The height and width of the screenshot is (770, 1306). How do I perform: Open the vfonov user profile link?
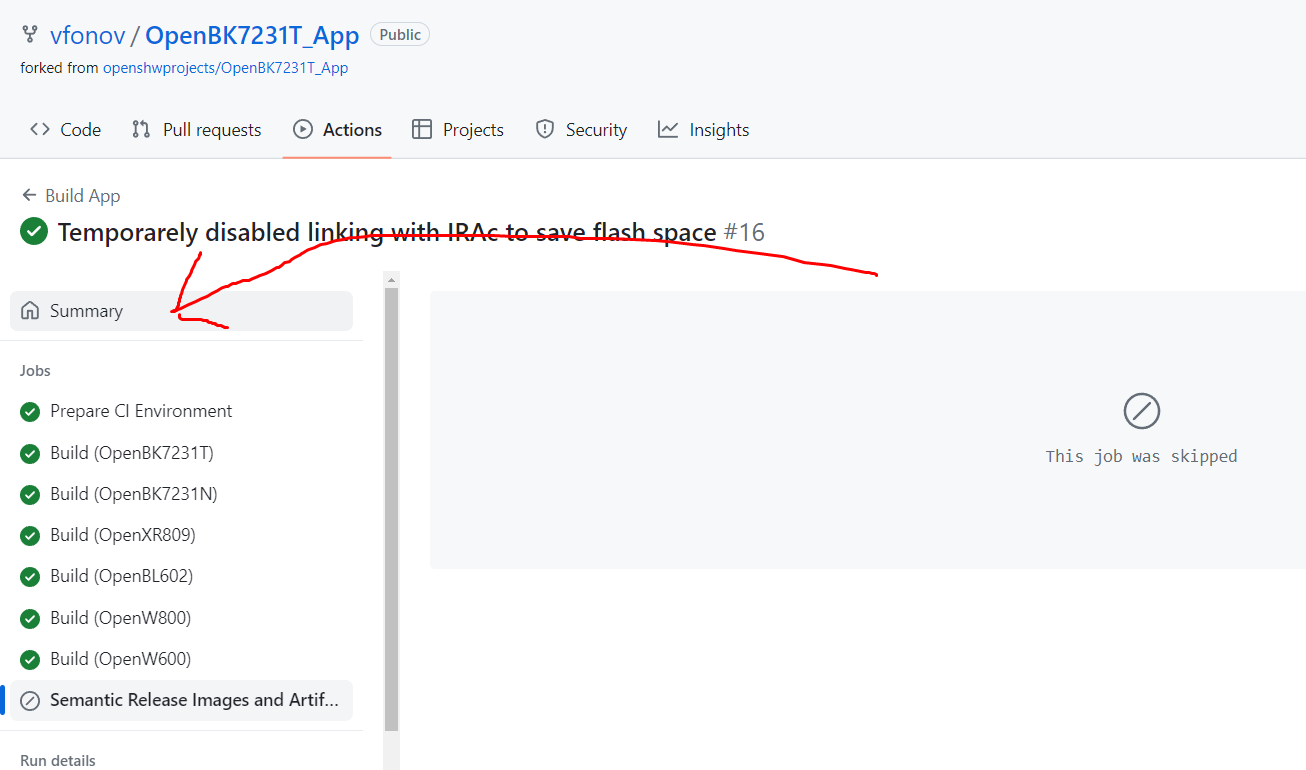88,36
